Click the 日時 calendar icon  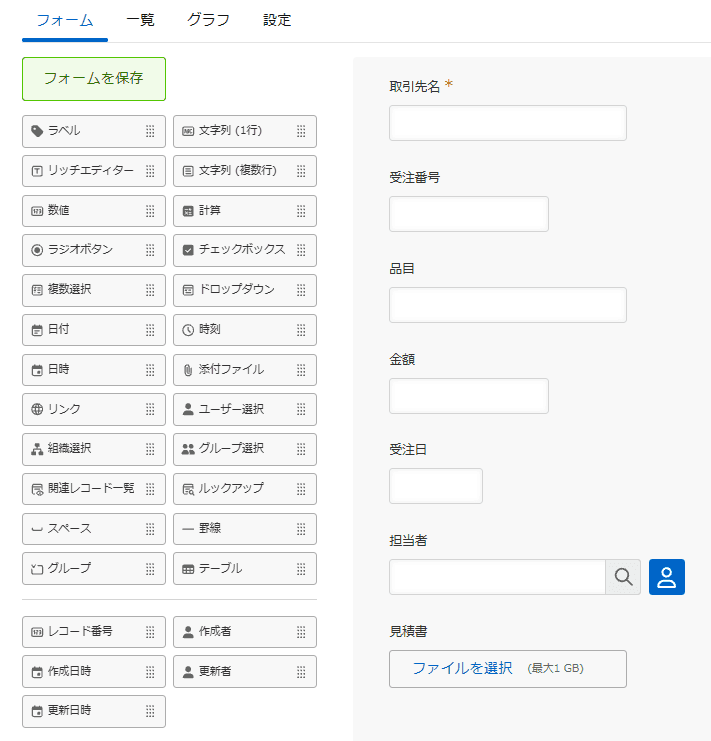pyautogui.click(x=37, y=370)
